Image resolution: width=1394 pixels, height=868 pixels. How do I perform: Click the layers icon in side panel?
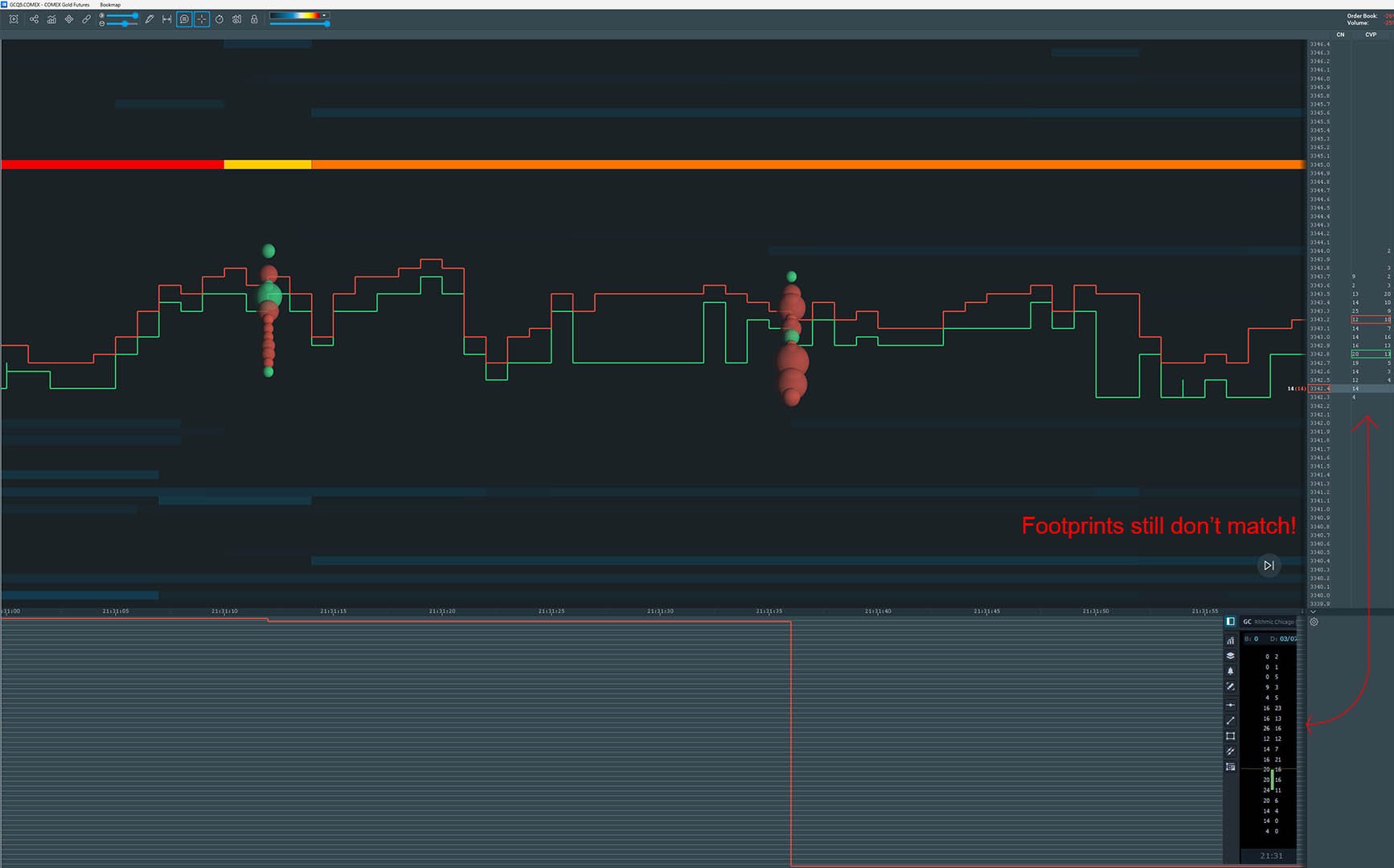coord(1230,656)
